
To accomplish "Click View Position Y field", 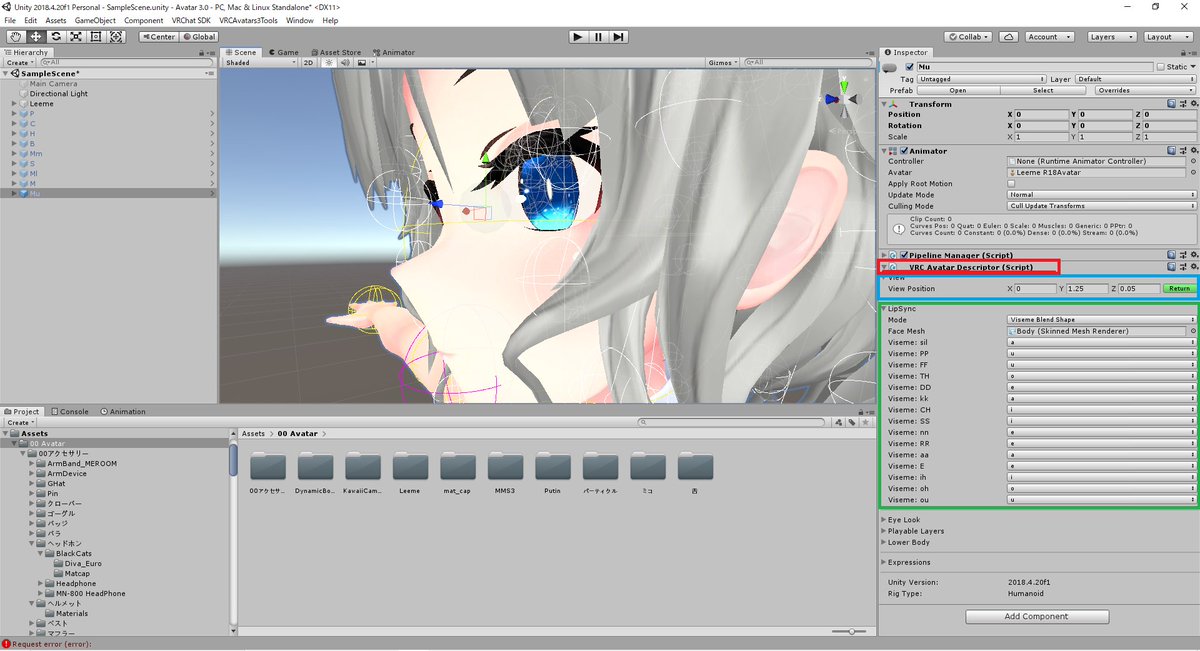I will pyautogui.click(x=1088, y=288).
